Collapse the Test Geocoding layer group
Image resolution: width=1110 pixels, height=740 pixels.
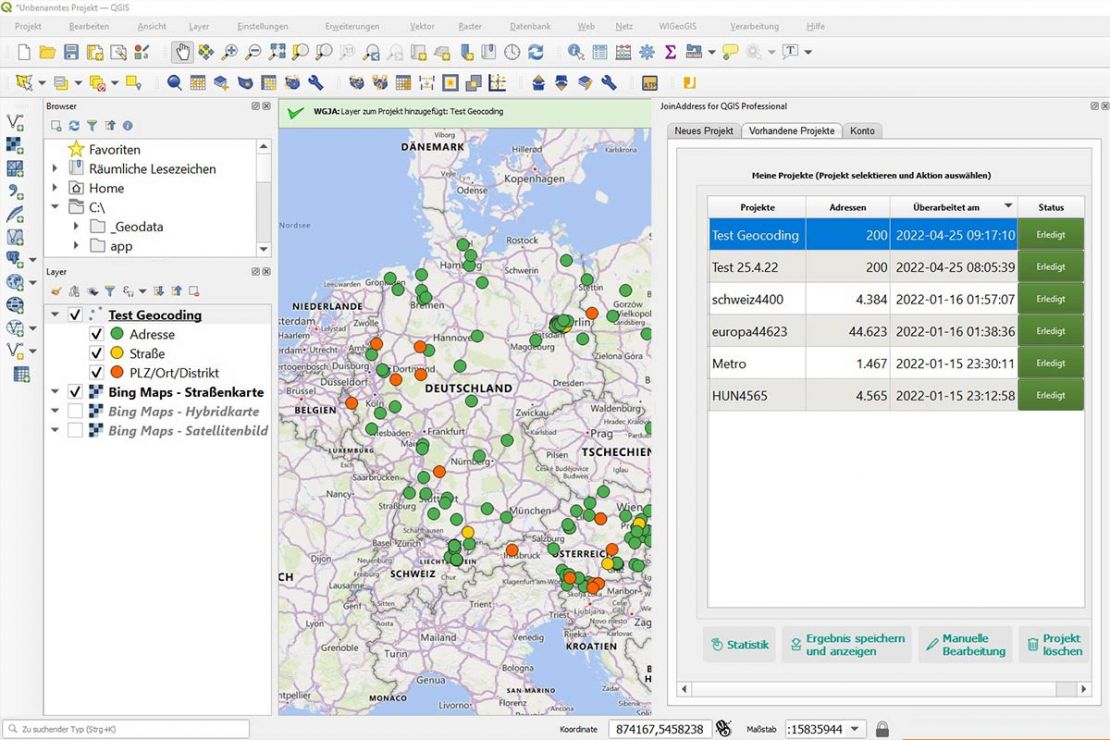coord(55,314)
